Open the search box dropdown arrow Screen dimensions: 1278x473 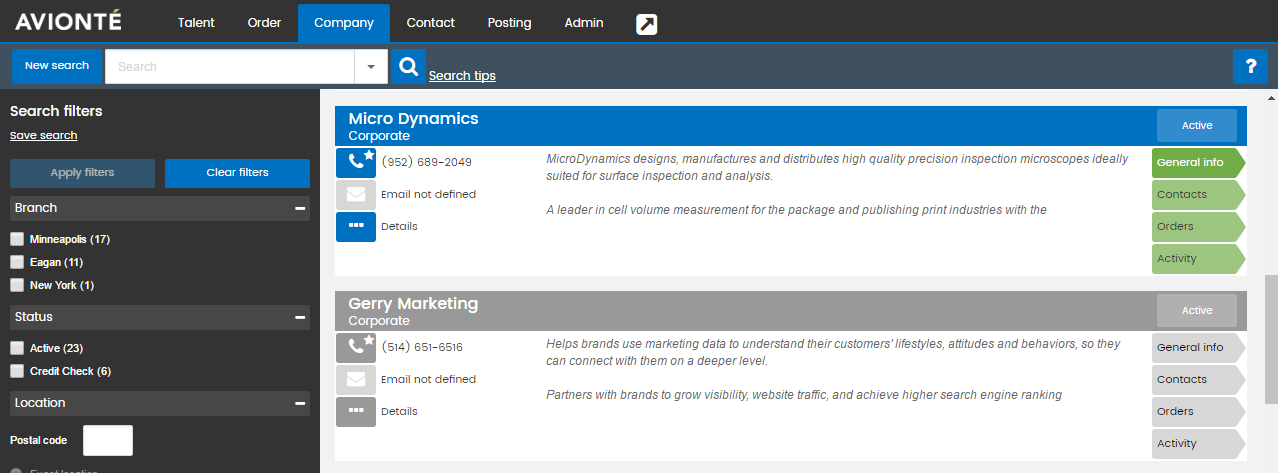[x=370, y=67]
